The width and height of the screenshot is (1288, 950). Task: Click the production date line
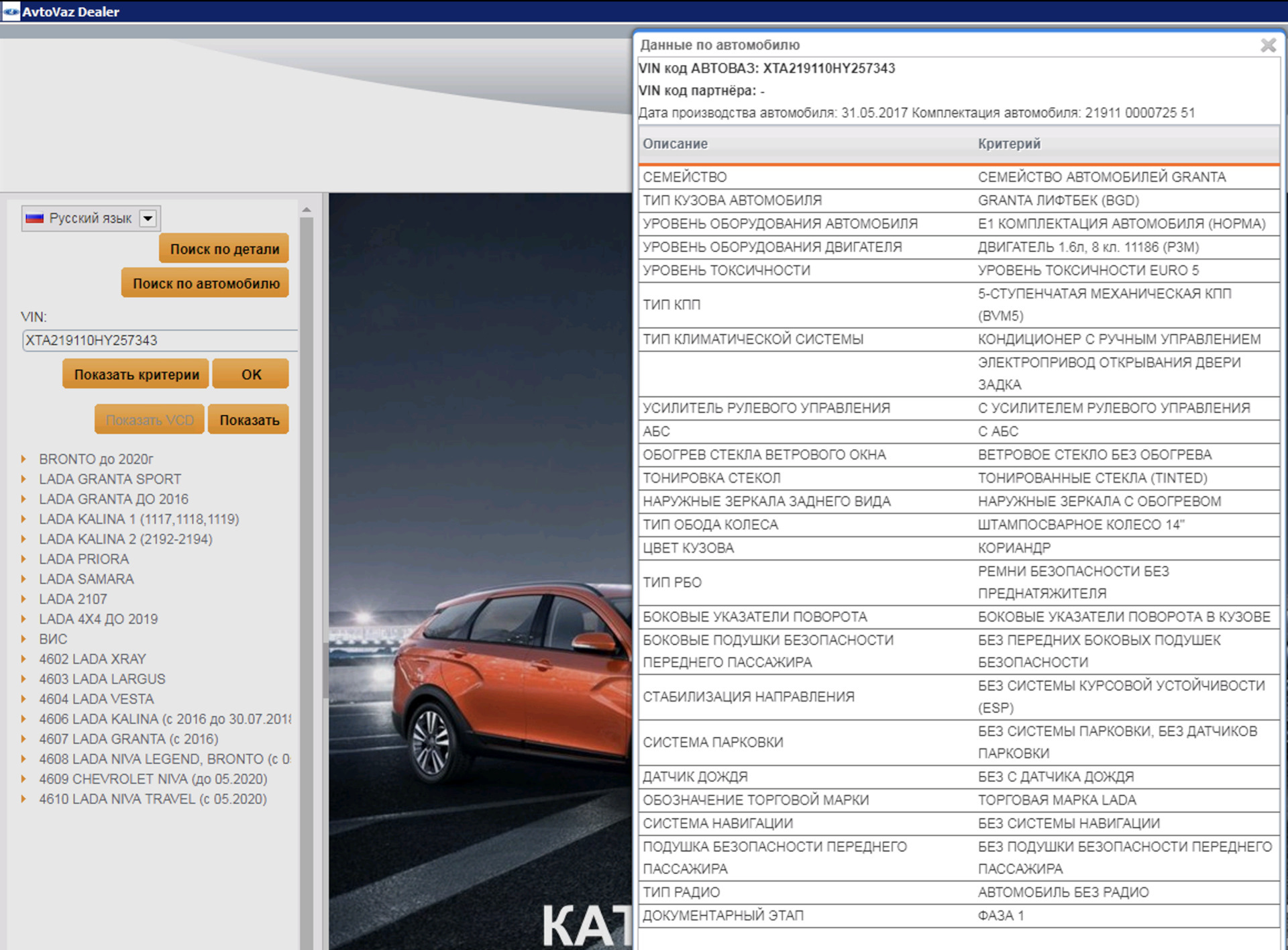point(916,113)
